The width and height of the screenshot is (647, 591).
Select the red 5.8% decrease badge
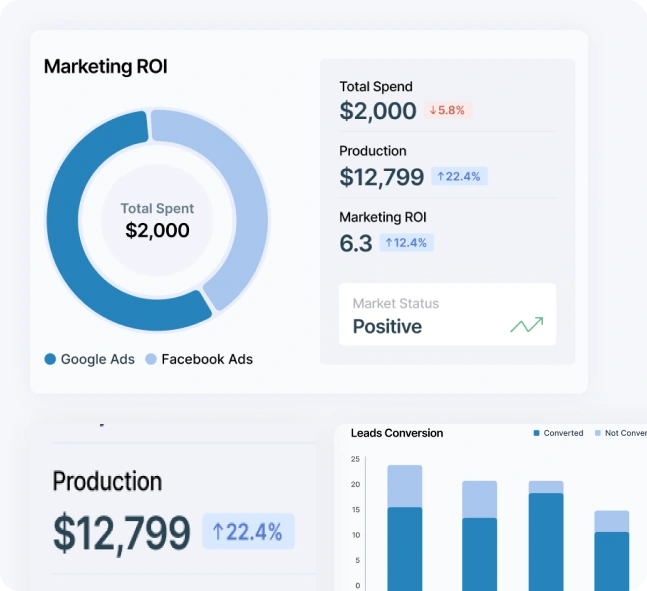[447, 111]
